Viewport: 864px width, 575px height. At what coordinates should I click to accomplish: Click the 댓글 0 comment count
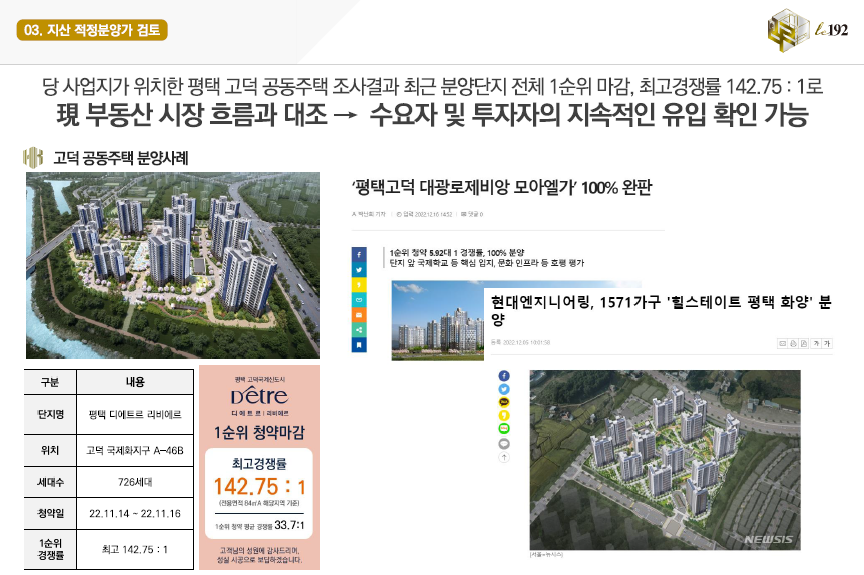coord(472,214)
